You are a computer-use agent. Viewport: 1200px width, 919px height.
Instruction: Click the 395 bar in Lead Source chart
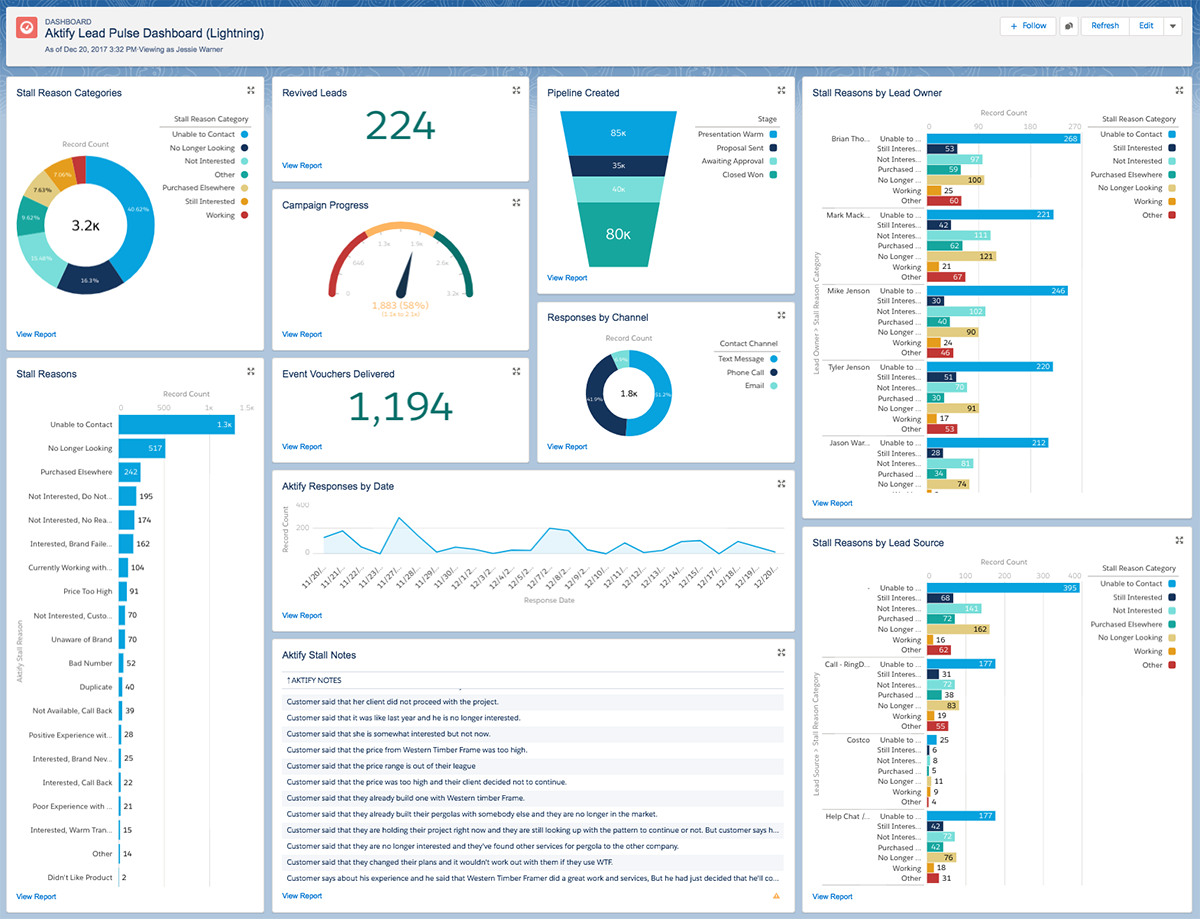click(1004, 588)
